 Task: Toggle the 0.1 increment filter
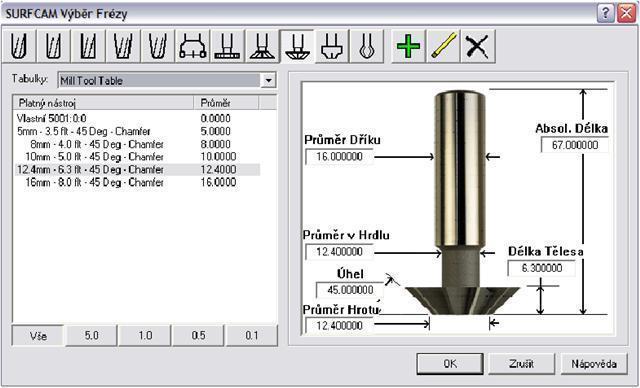point(252,335)
